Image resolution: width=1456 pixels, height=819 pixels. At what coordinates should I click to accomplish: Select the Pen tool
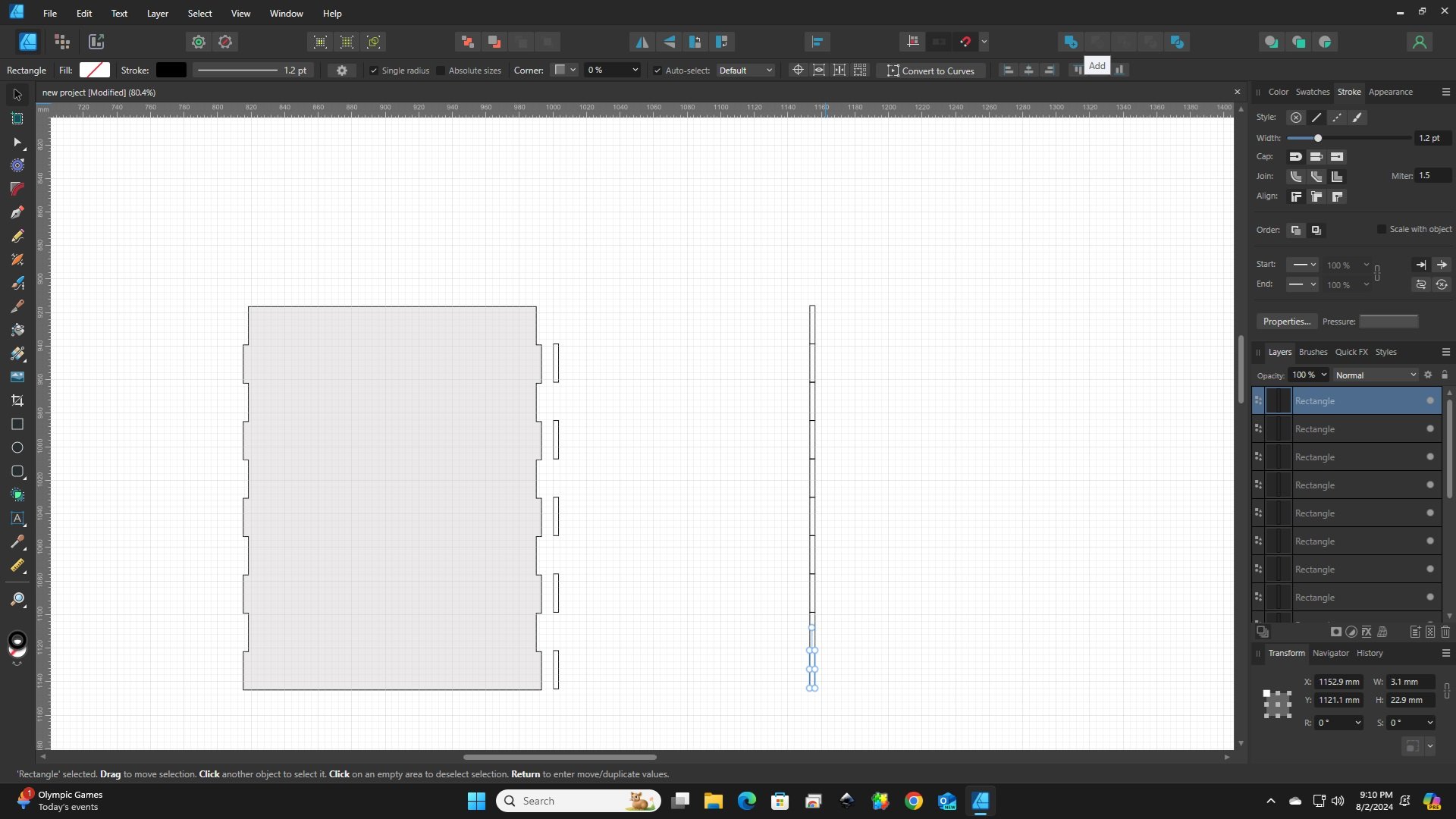[x=17, y=212]
